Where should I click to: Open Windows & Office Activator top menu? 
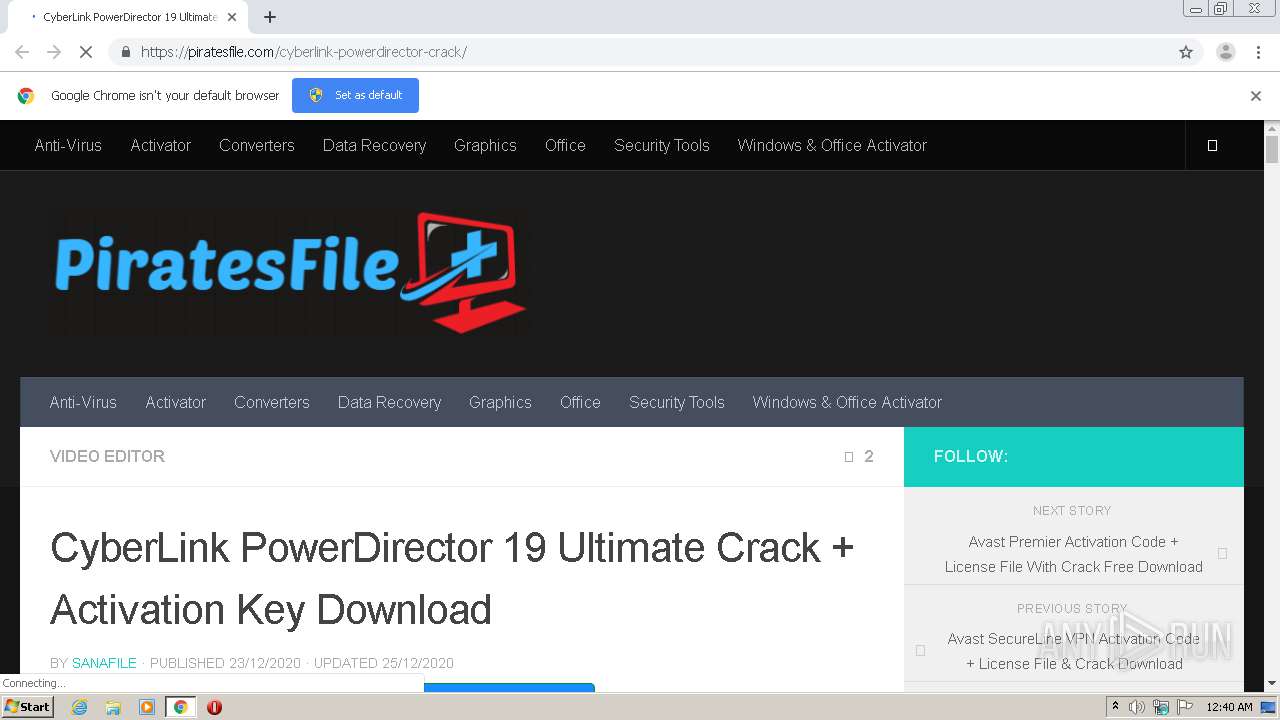pos(832,145)
